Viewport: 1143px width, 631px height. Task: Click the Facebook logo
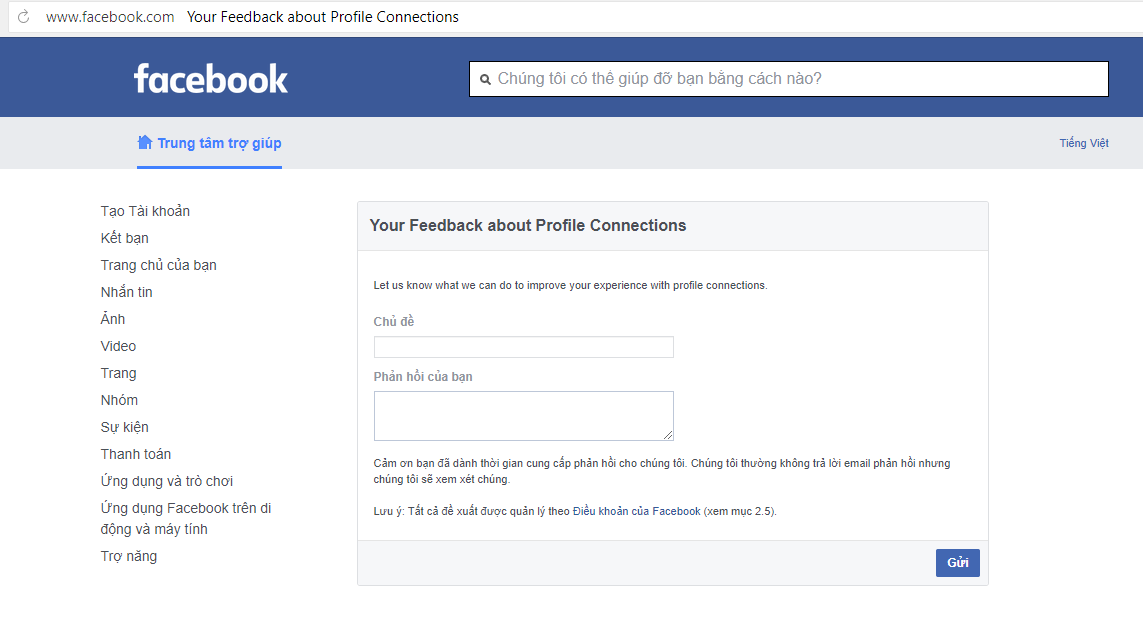211,79
